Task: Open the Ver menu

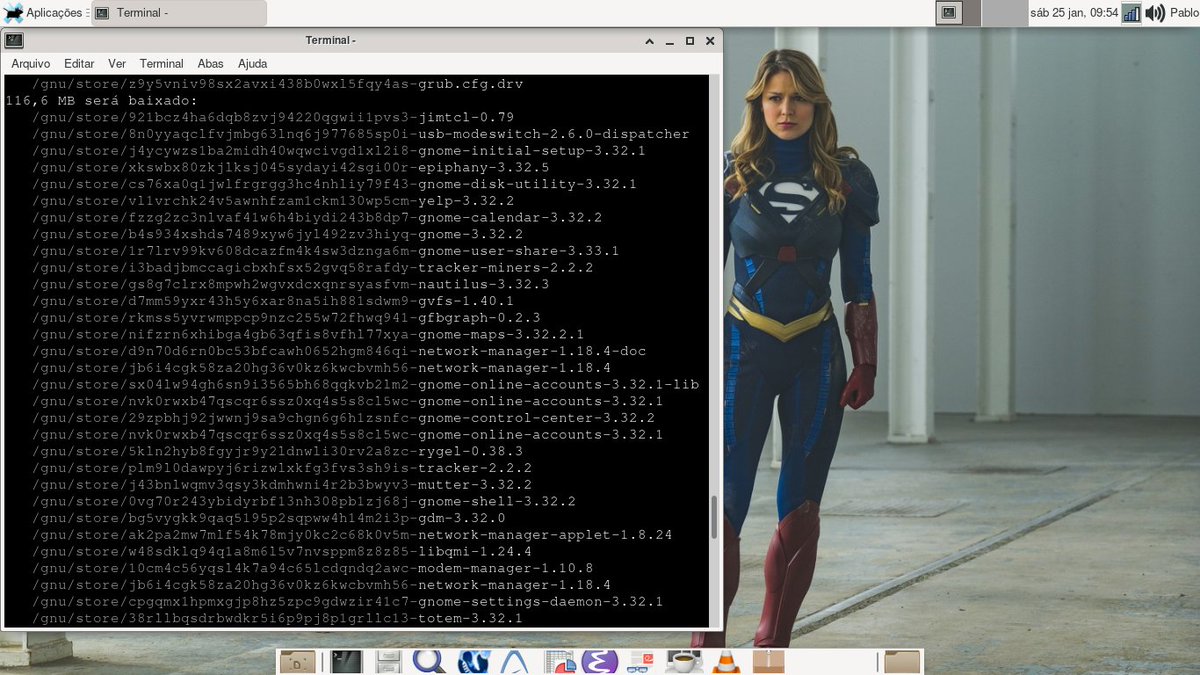Action: (117, 64)
